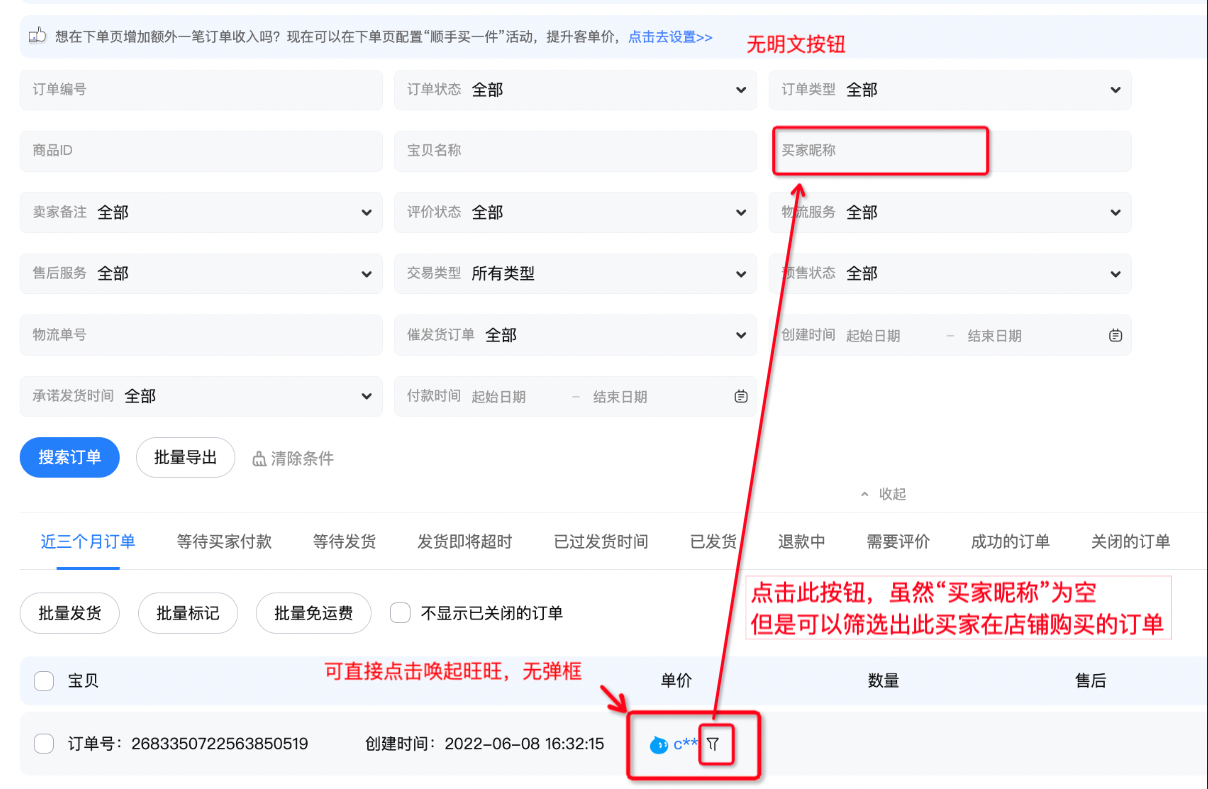This screenshot has width=1208, height=789.
Task: Switch to the 等待发货 tab
Action: [344, 542]
